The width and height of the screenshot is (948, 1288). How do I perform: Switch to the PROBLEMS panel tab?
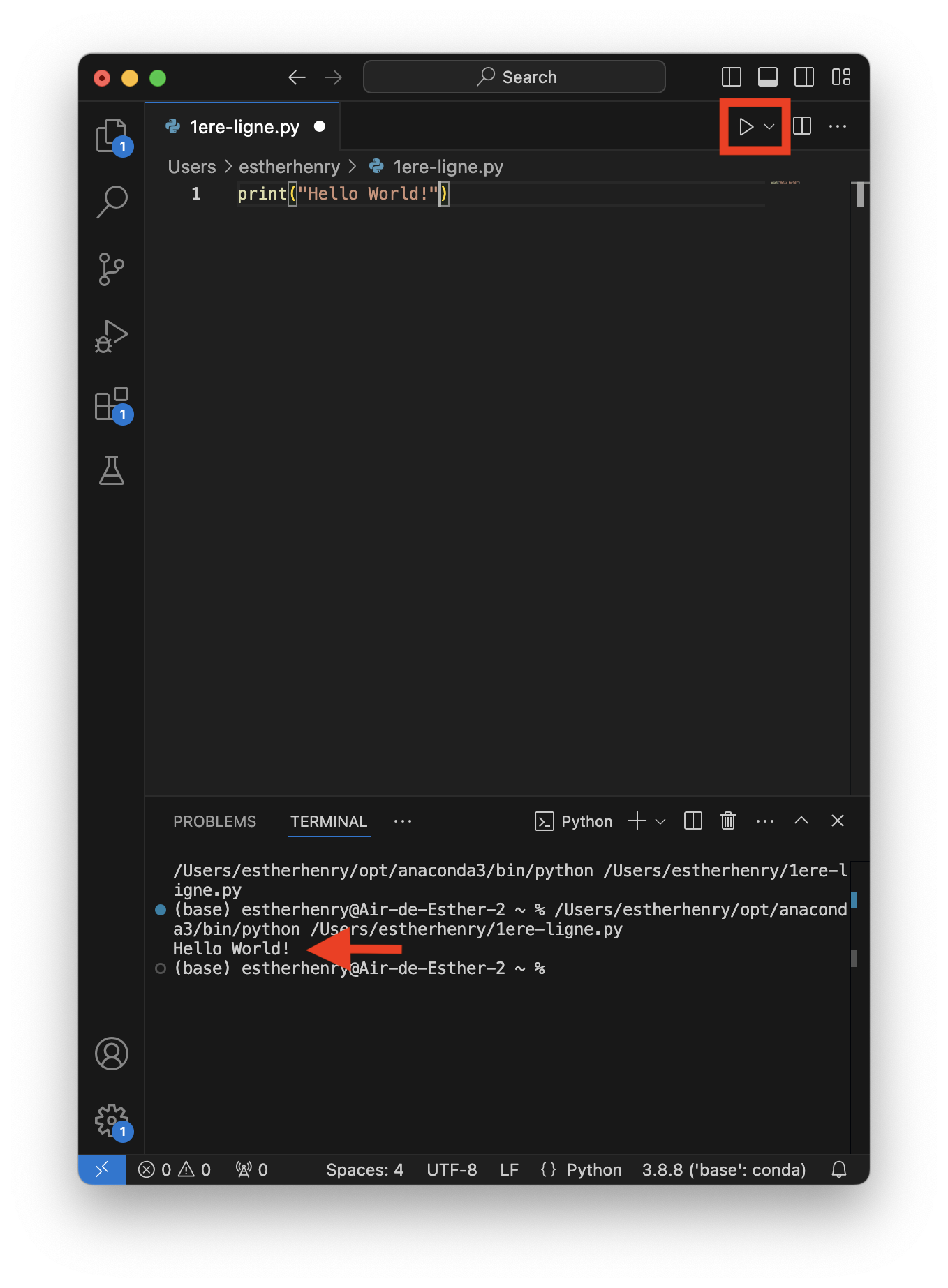coord(214,821)
